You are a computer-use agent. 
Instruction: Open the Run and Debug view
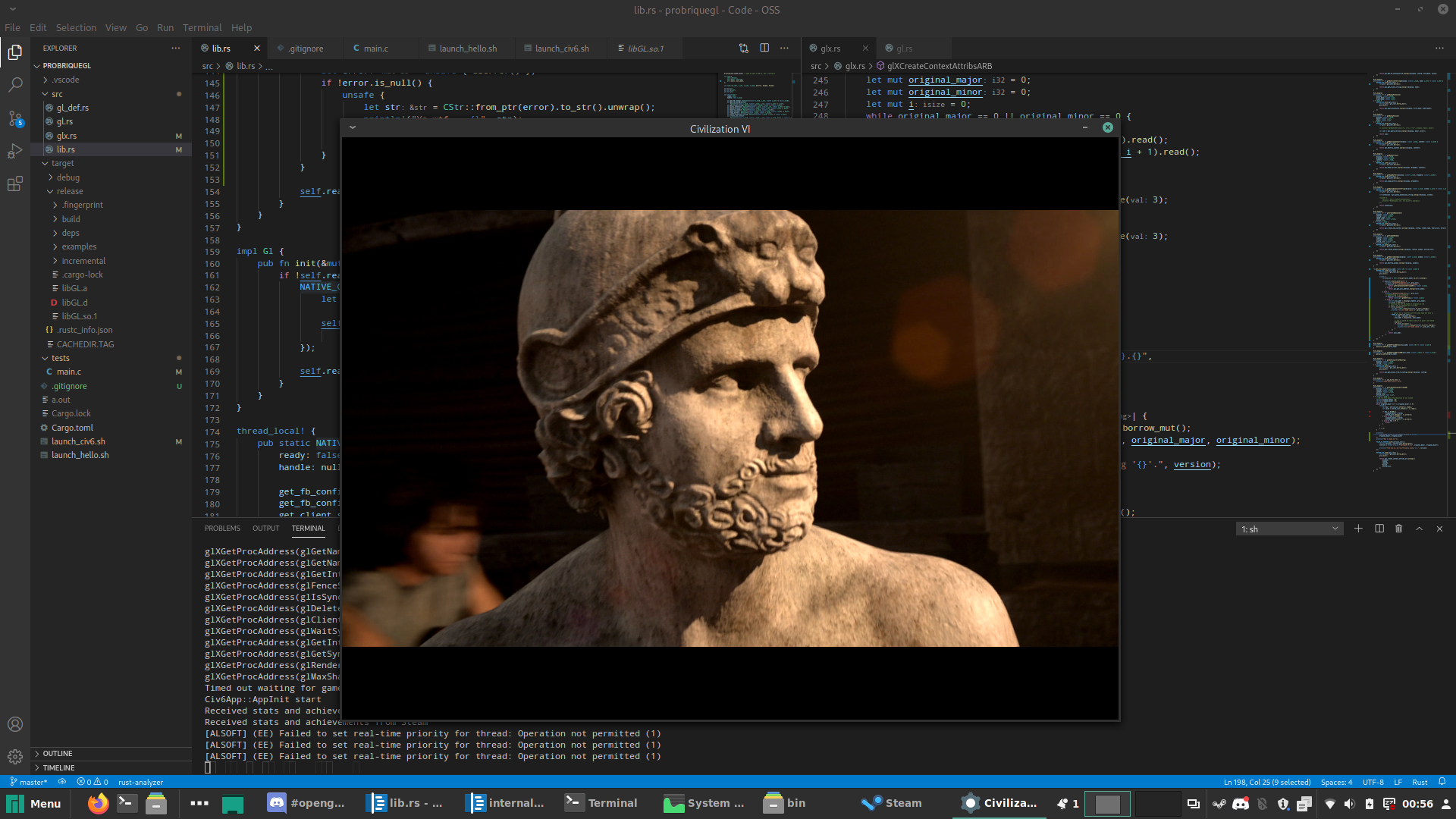click(x=15, y=151)
